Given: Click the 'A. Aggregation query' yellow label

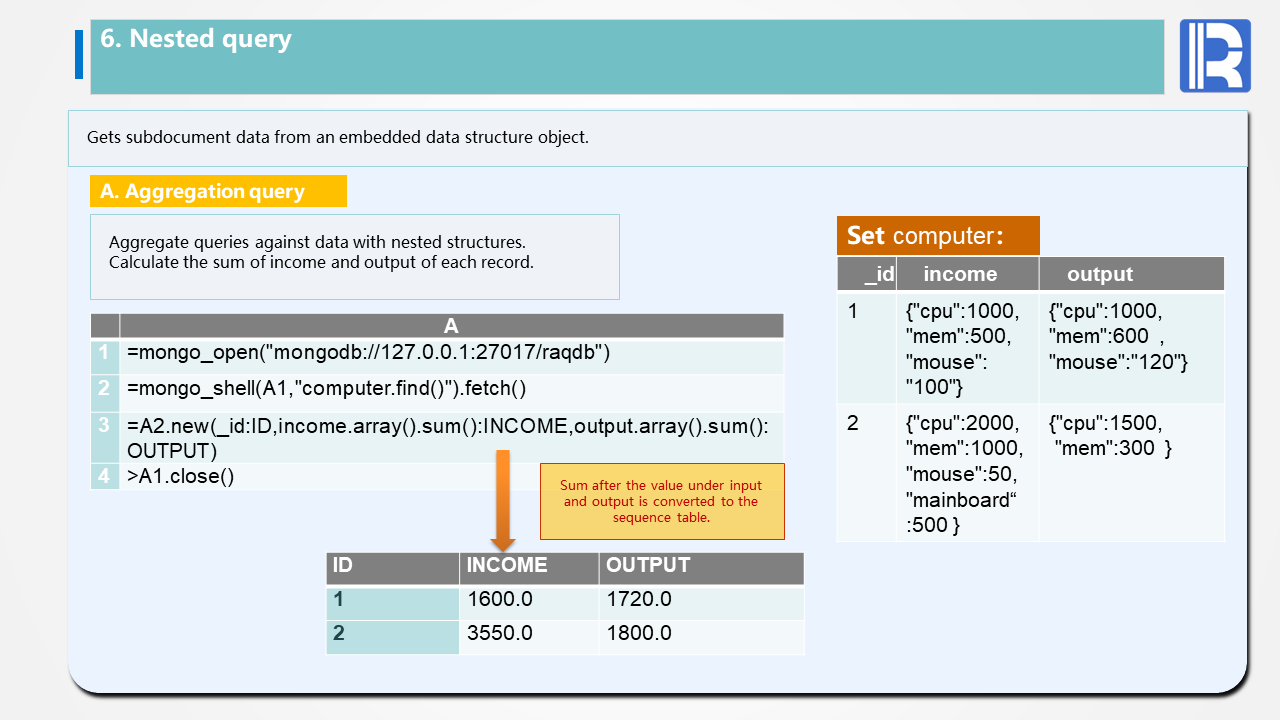Looking at the screenshot, I should [x=218, y=191].
